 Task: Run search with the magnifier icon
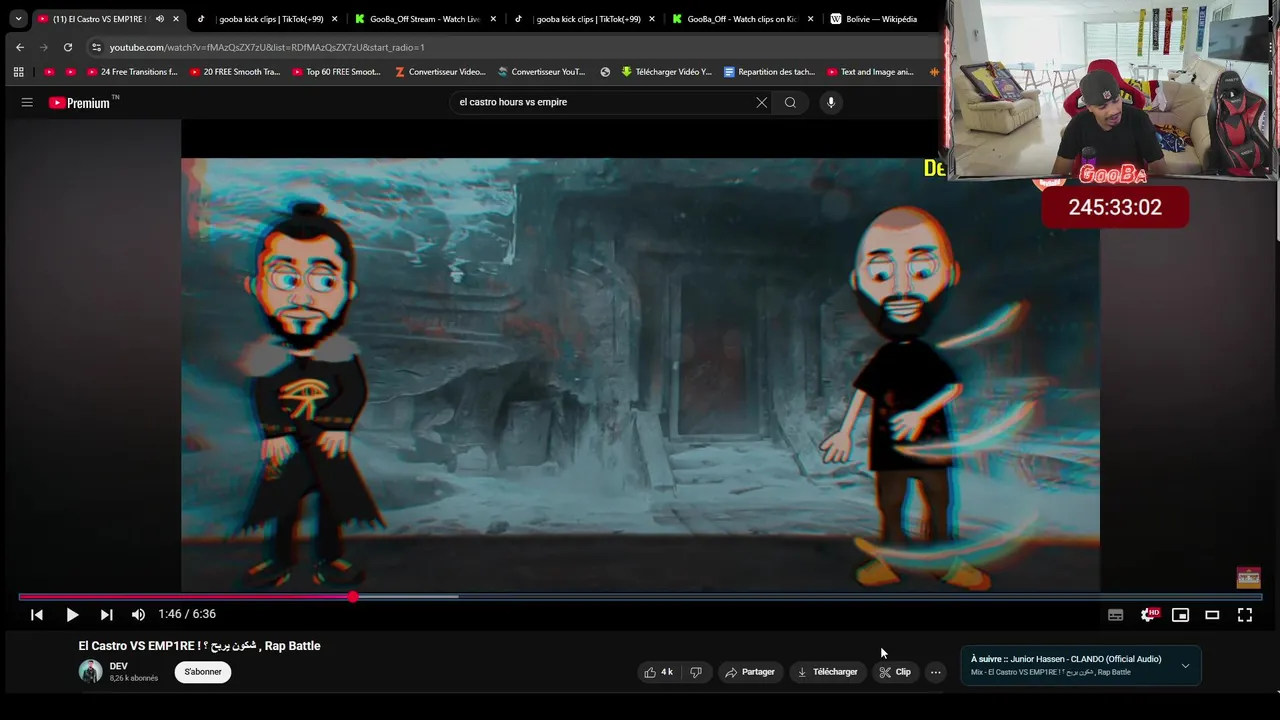790,102
